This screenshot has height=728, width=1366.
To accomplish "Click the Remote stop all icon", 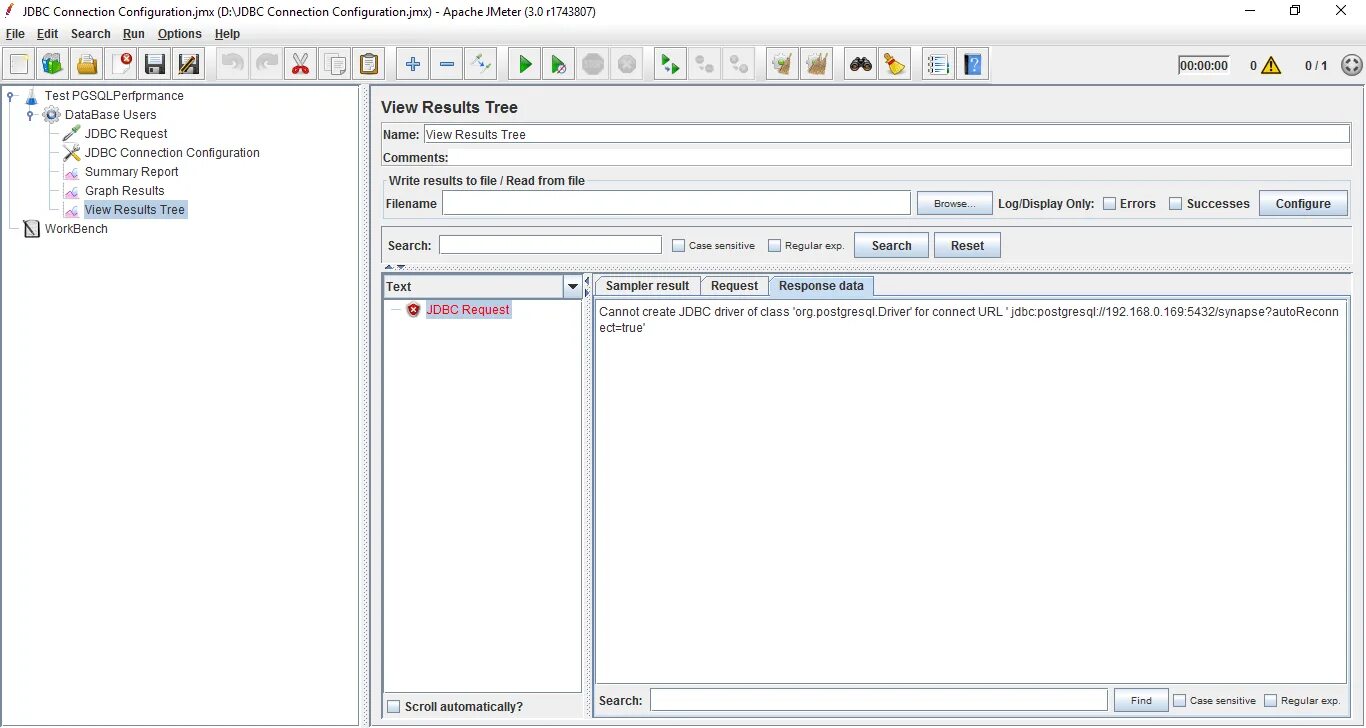I will pos(705,65).
